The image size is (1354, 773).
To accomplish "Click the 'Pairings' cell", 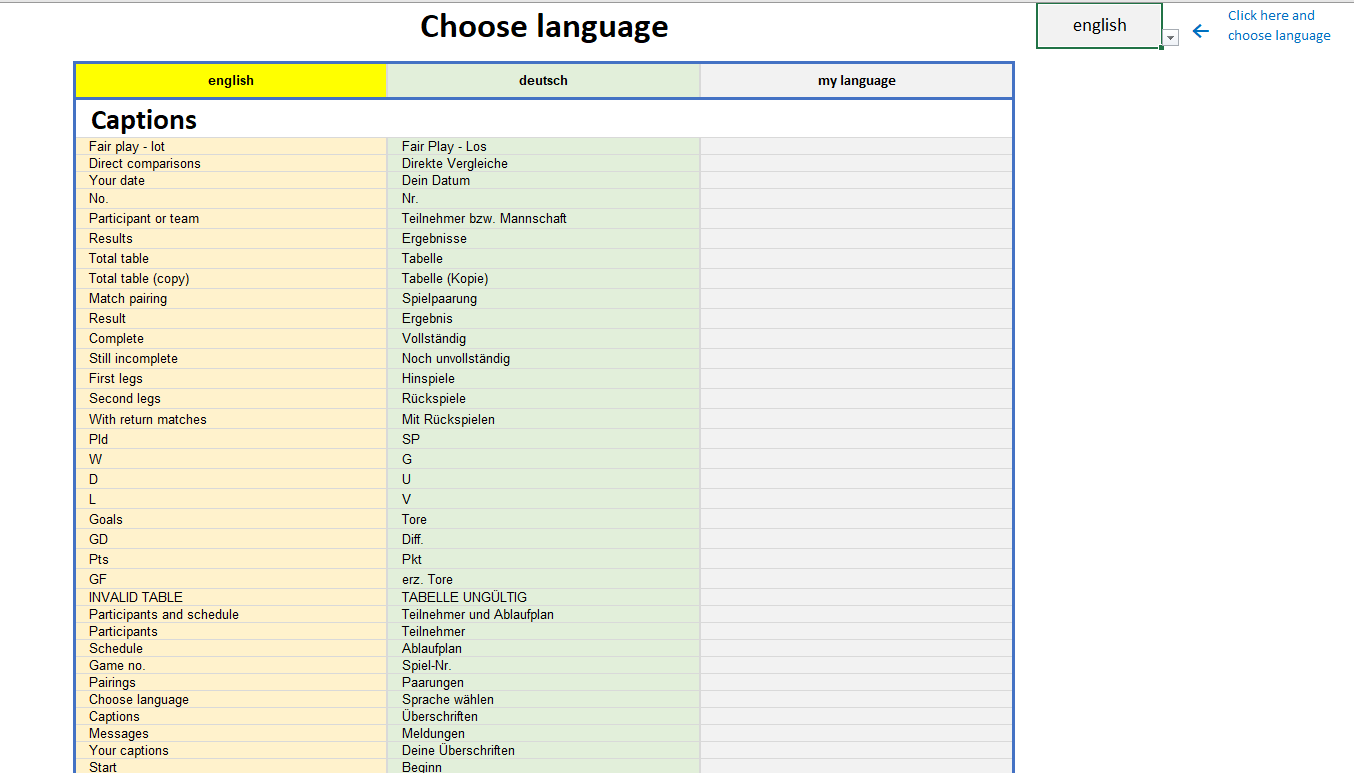I will click(x=231, y=682).
